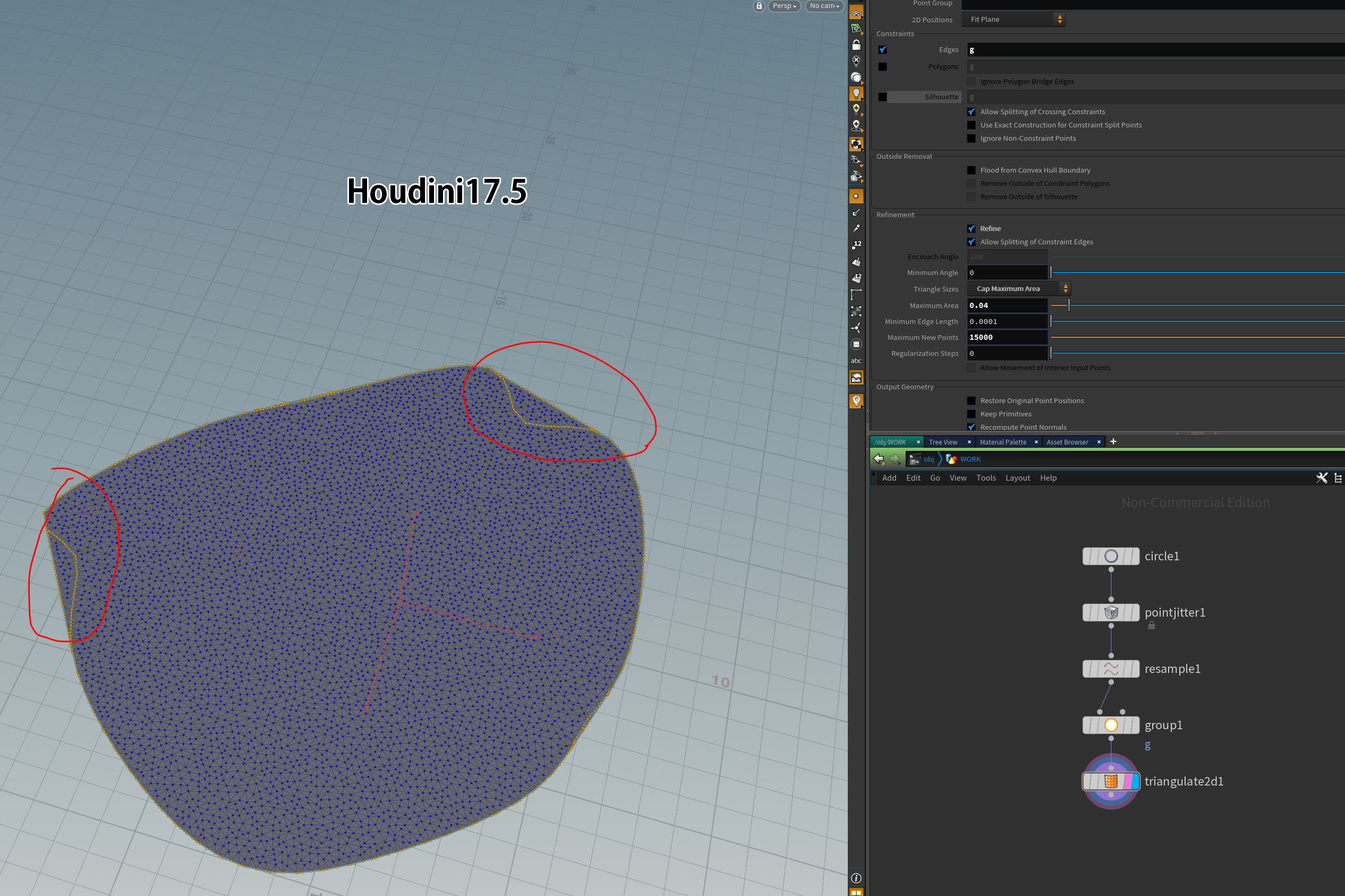The image size is (1345, 896).
Task: Toggle the primitive hulls curve icon
Action: click(x=856, y=295)
